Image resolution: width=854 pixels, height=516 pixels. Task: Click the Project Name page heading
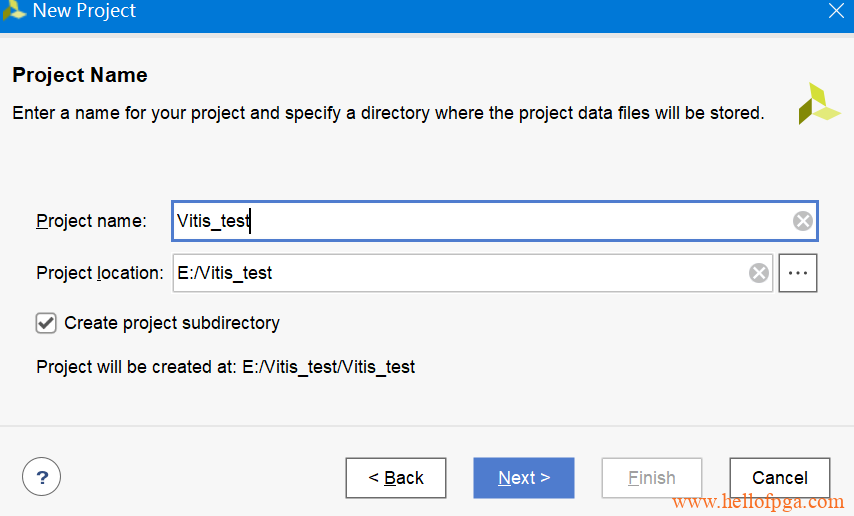point(80,75)
